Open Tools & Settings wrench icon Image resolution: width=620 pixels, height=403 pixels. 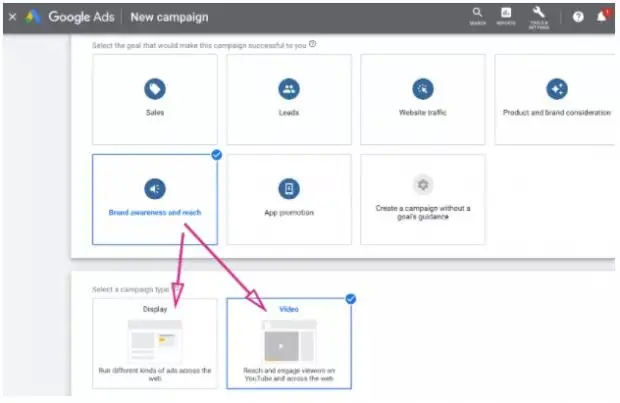(x=539, y=15)
